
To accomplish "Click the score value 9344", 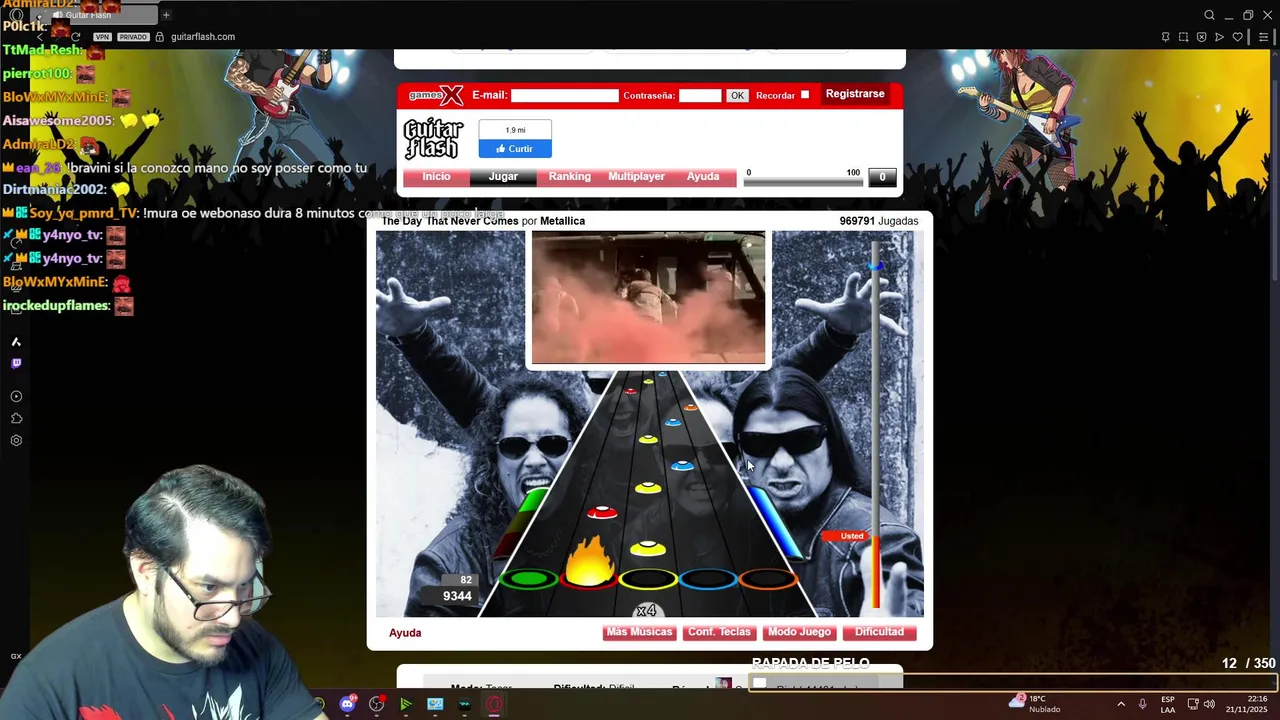I will coord(457,596).
